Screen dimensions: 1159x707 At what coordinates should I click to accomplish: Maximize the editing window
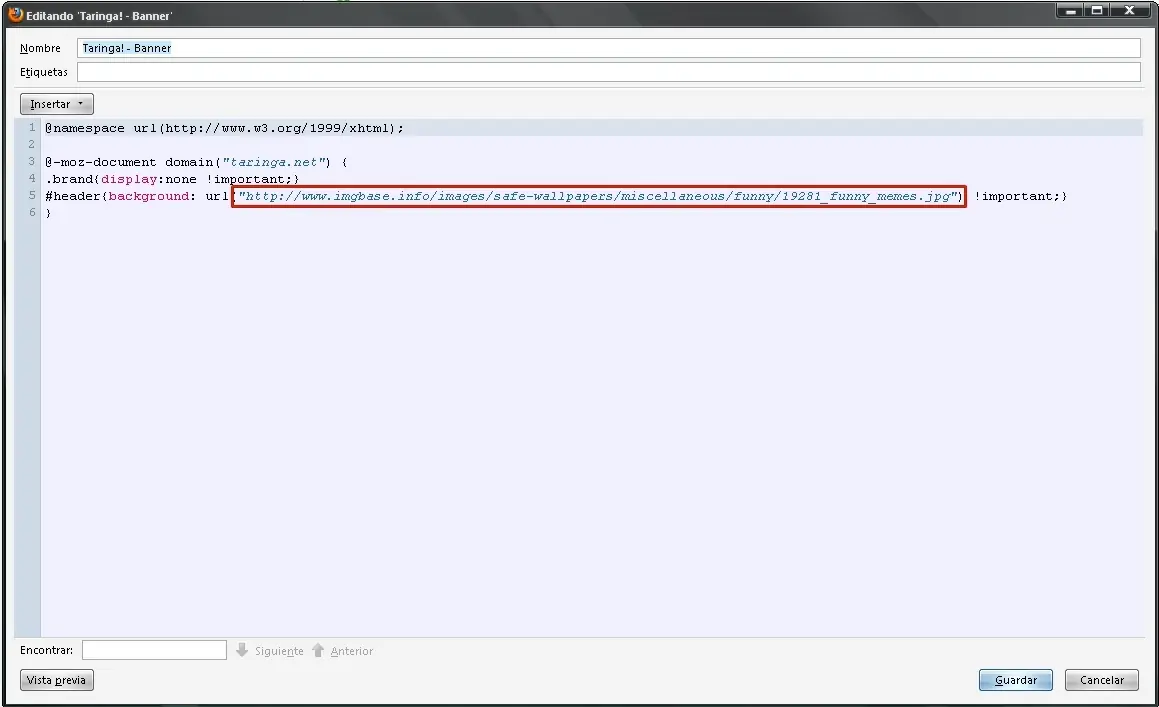1098,10
